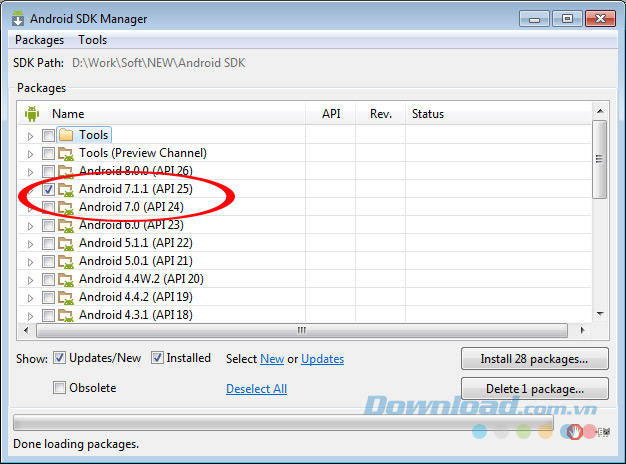Click the Android 7.1.1 (API 25) package icon

(x=66, y=189)
